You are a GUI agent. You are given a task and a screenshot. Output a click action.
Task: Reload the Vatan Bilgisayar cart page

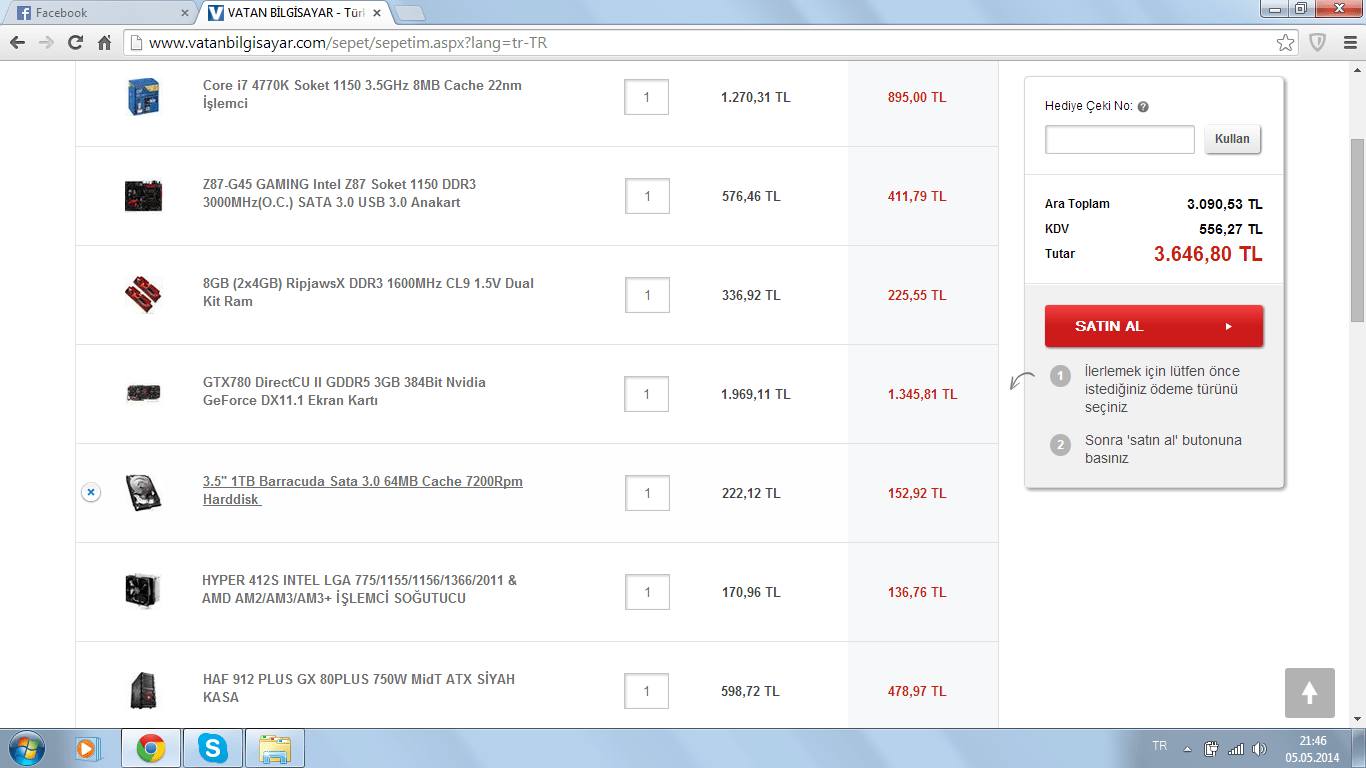(75, 43)
